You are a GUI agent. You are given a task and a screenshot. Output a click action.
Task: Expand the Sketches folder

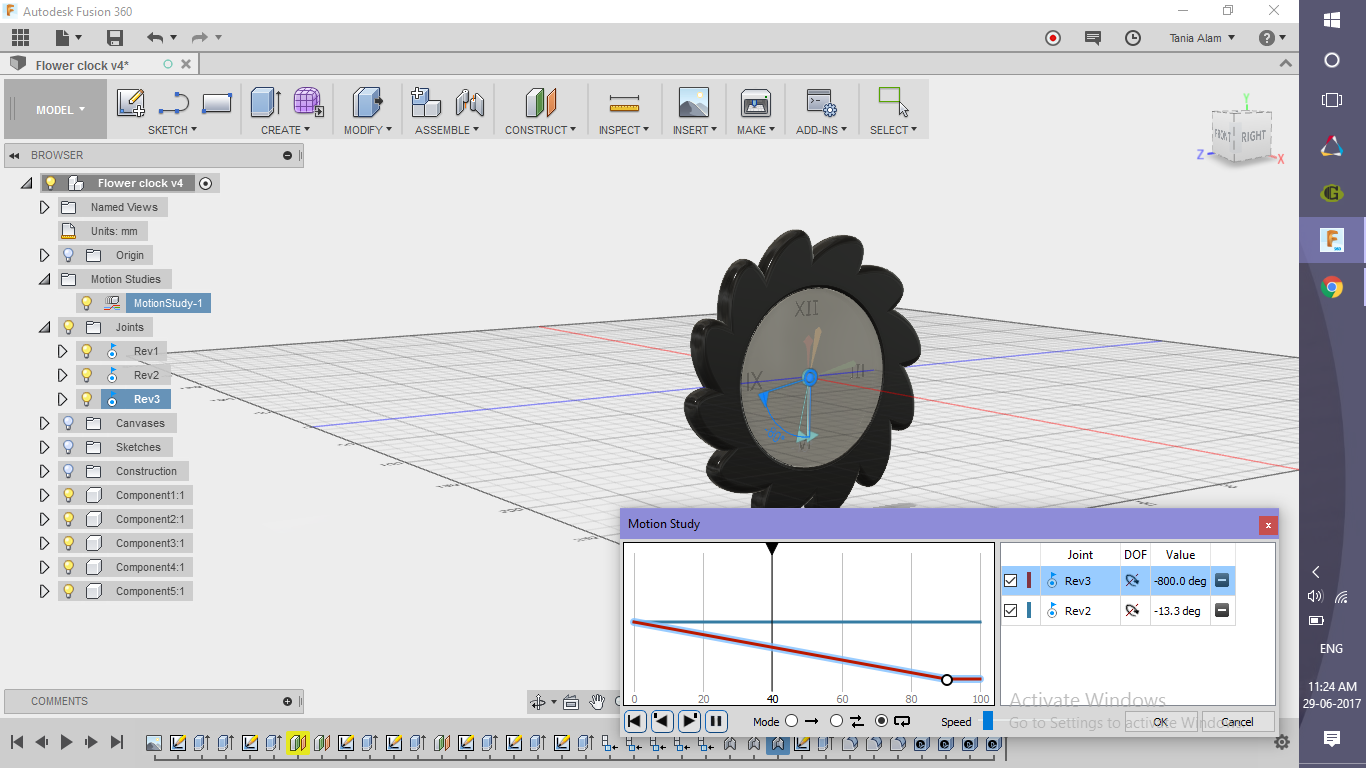44,447
